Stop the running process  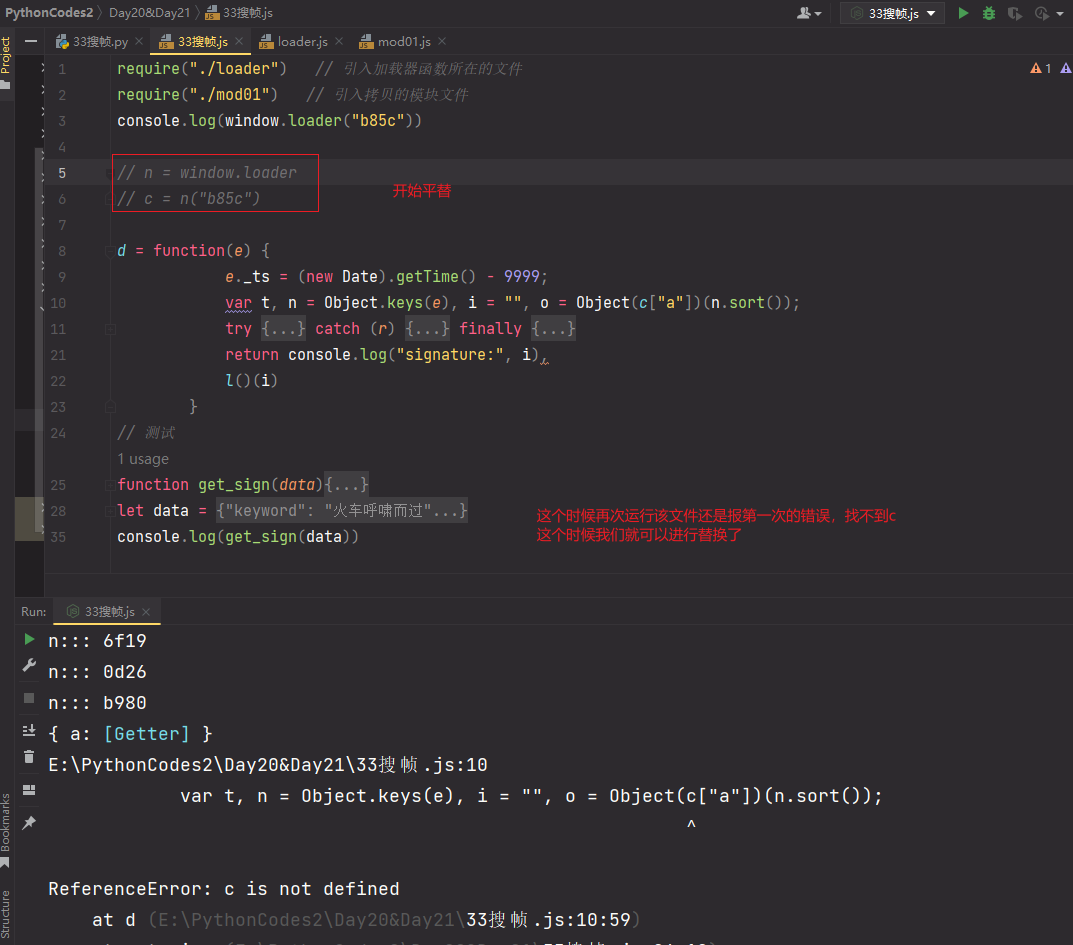(29, 698)
